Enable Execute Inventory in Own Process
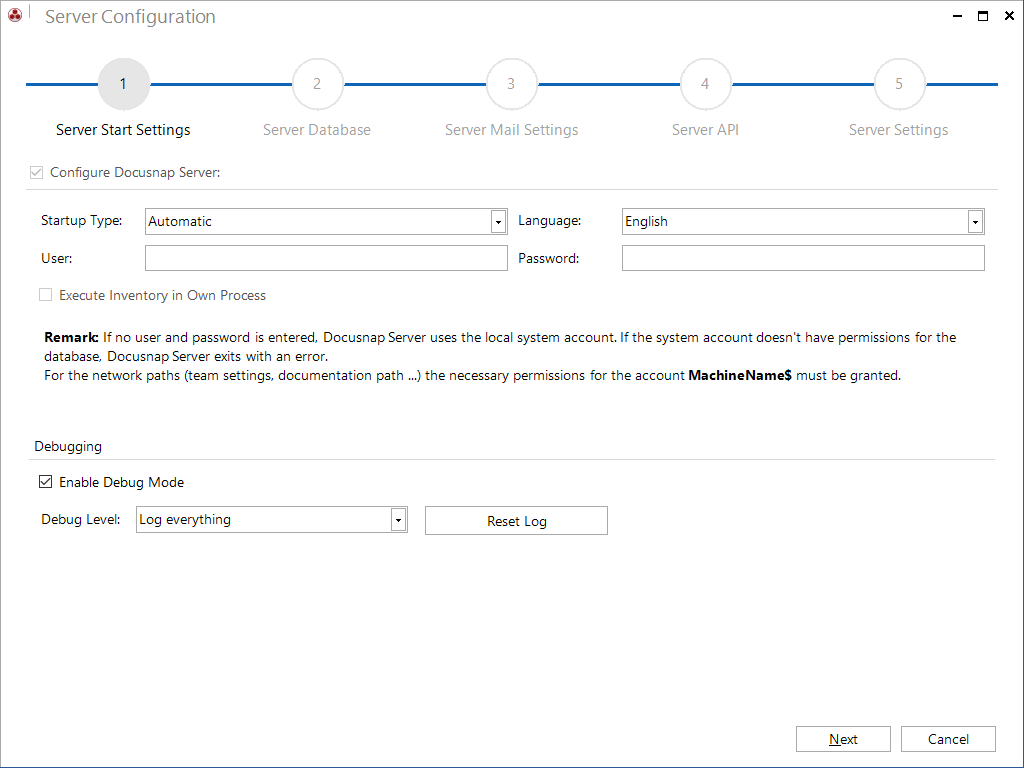This screenshot has height=768, width=1024. pyautogui.click(x=46, y=295)
